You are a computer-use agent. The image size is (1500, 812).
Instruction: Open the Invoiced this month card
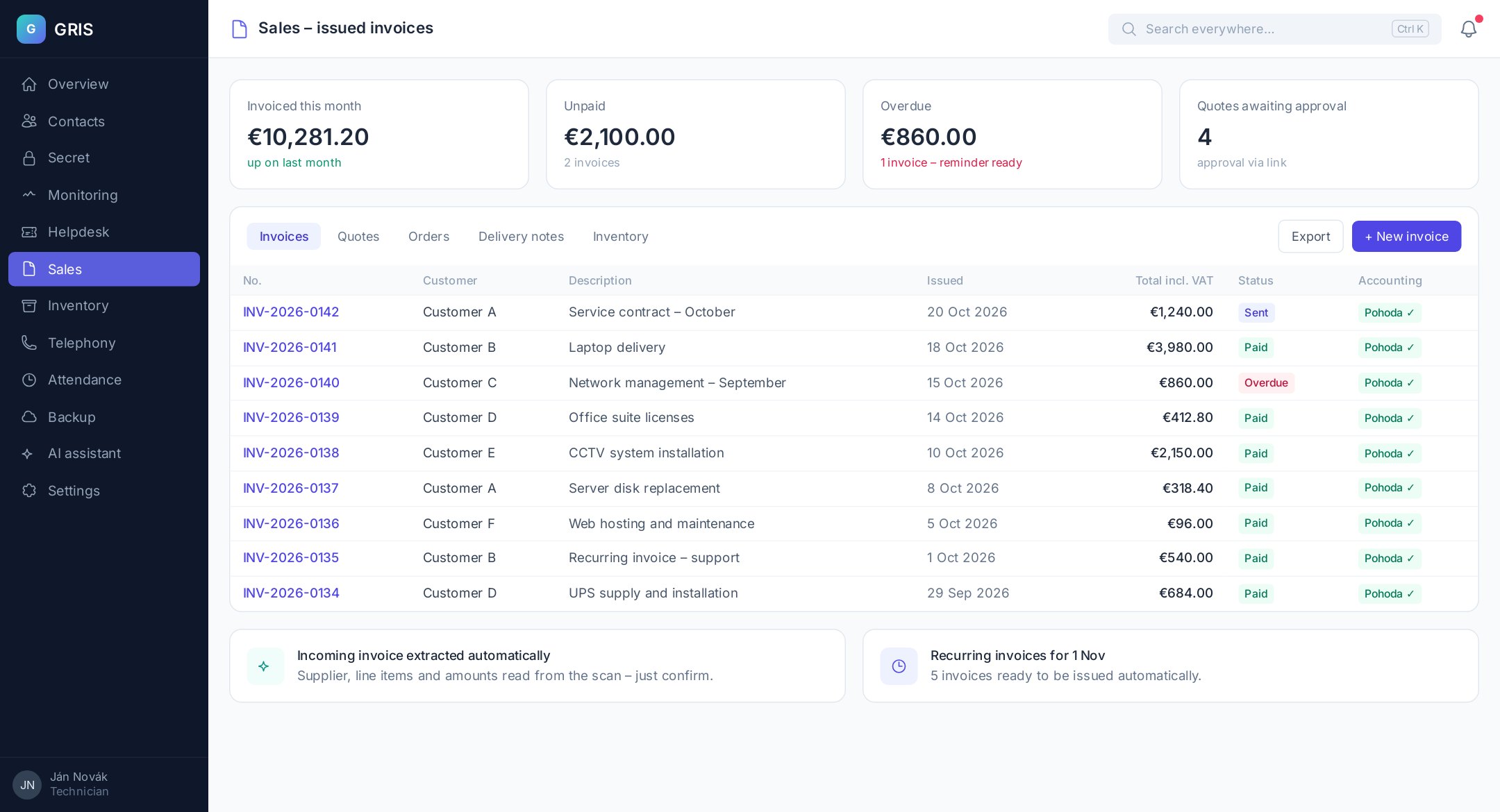[x=379, y=134]
